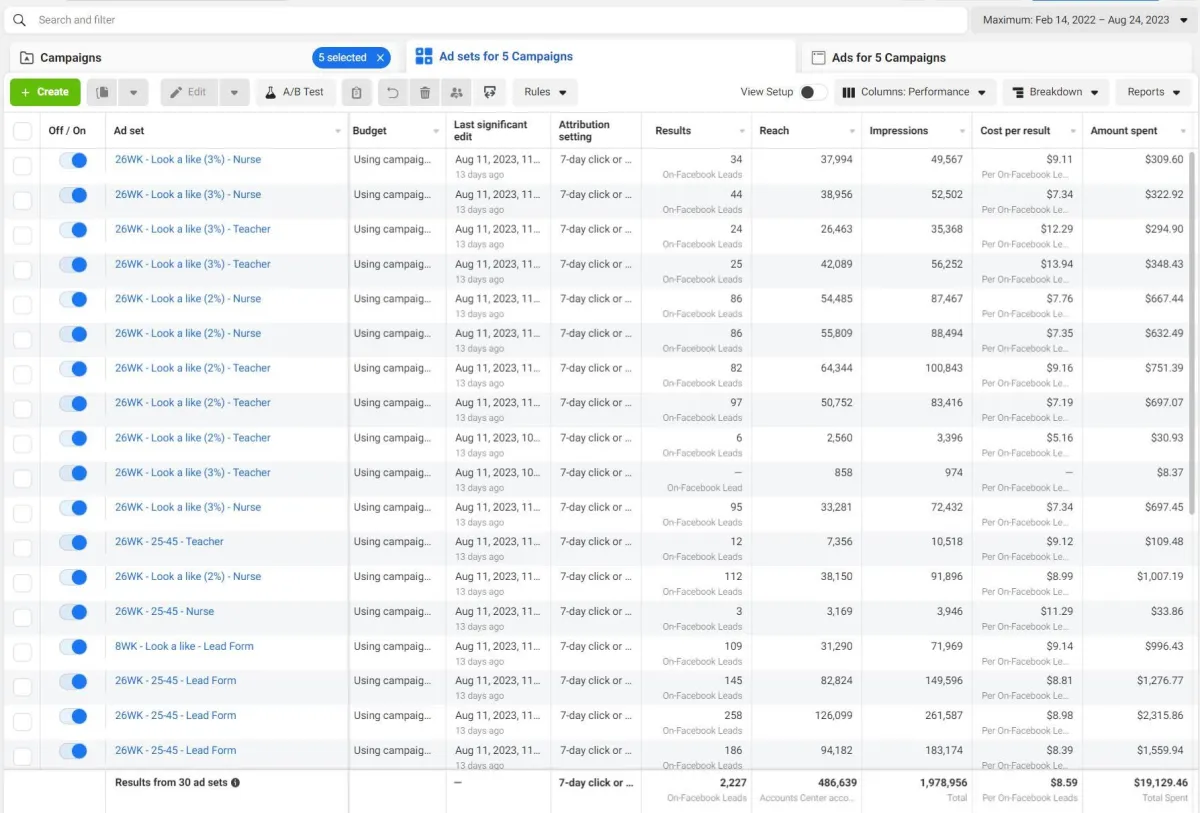Screen dimensions: 1200x813
Task: Open the Columns: Performance dropdown
Action: pyautogui.click(x=914, y=92)
